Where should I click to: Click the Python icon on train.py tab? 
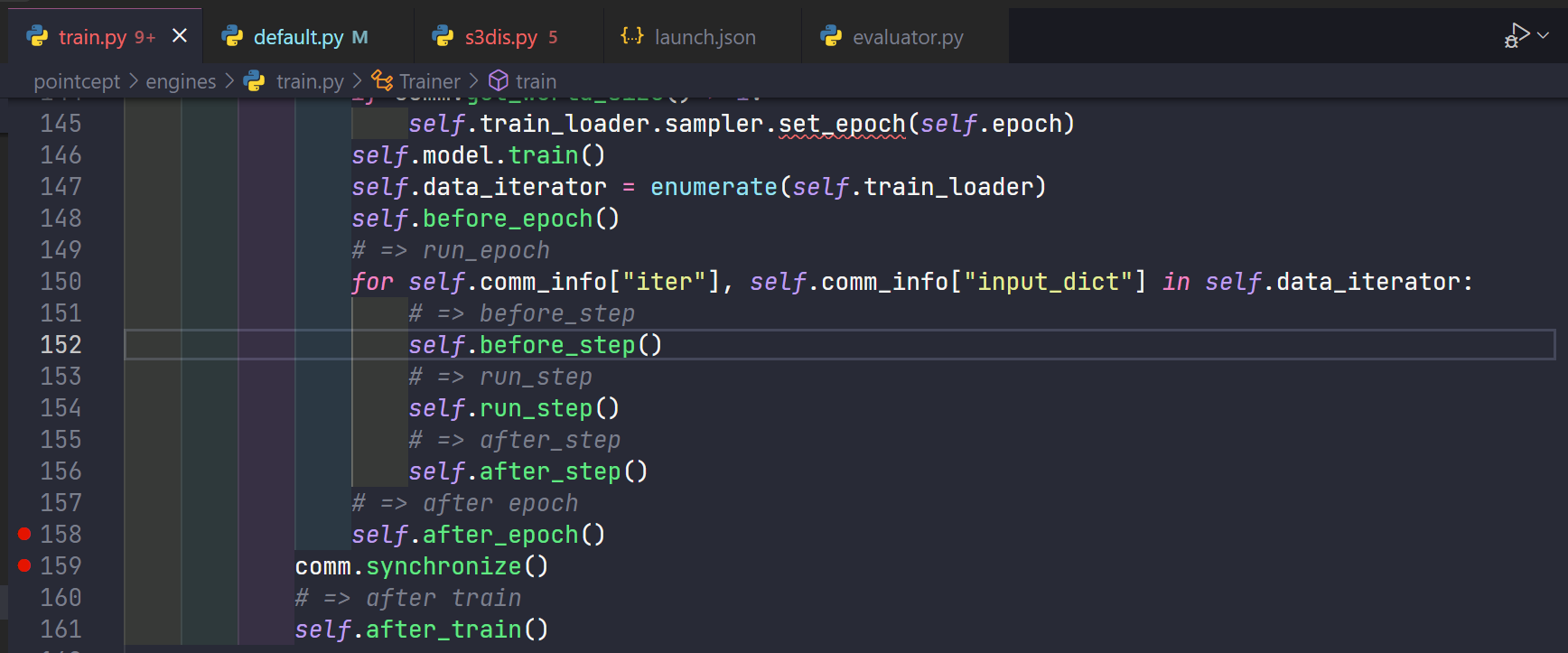[x=38, y=36]
